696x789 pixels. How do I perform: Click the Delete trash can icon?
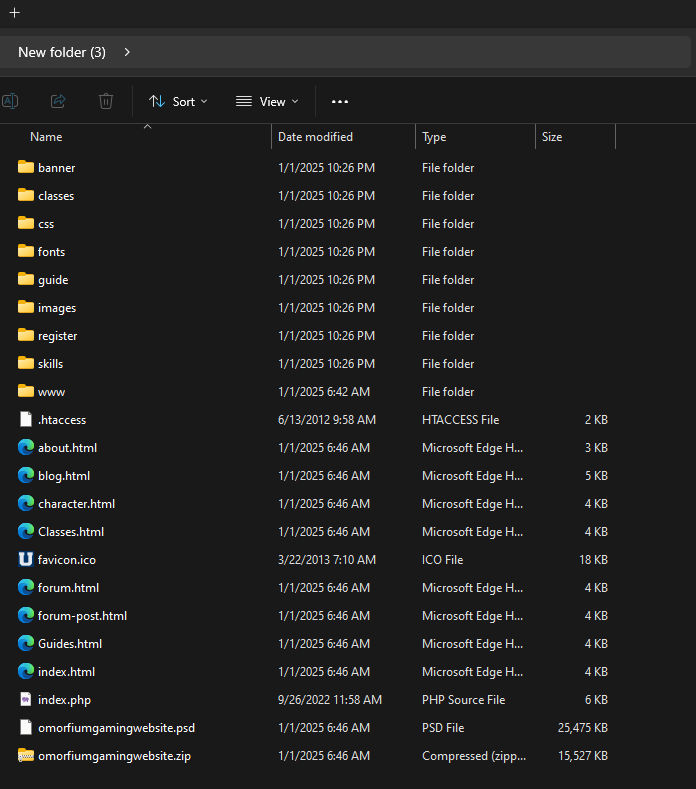click(106, 101)
